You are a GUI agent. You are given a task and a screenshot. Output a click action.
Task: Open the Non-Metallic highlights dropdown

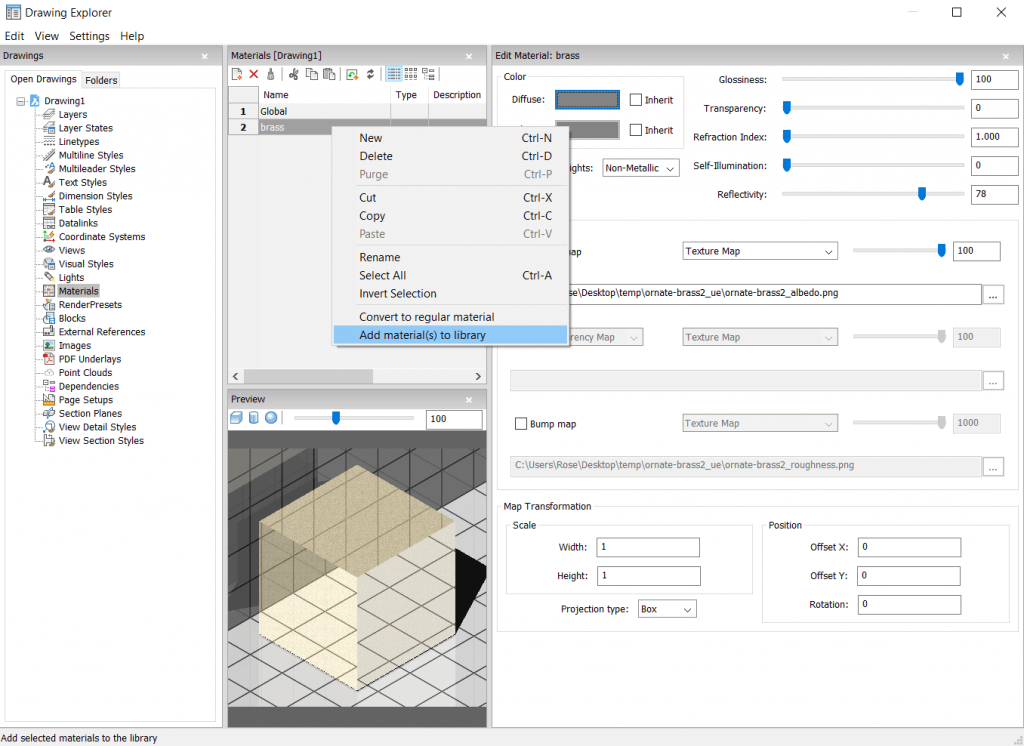641,167
